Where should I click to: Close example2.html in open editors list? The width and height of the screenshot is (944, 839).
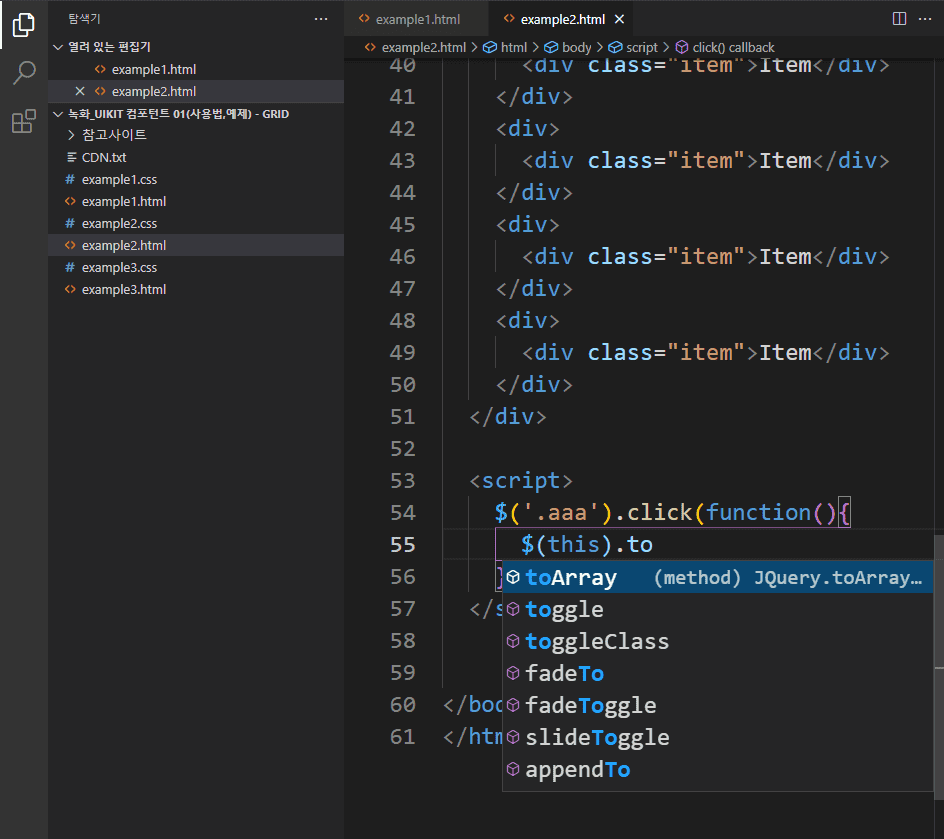80,91
